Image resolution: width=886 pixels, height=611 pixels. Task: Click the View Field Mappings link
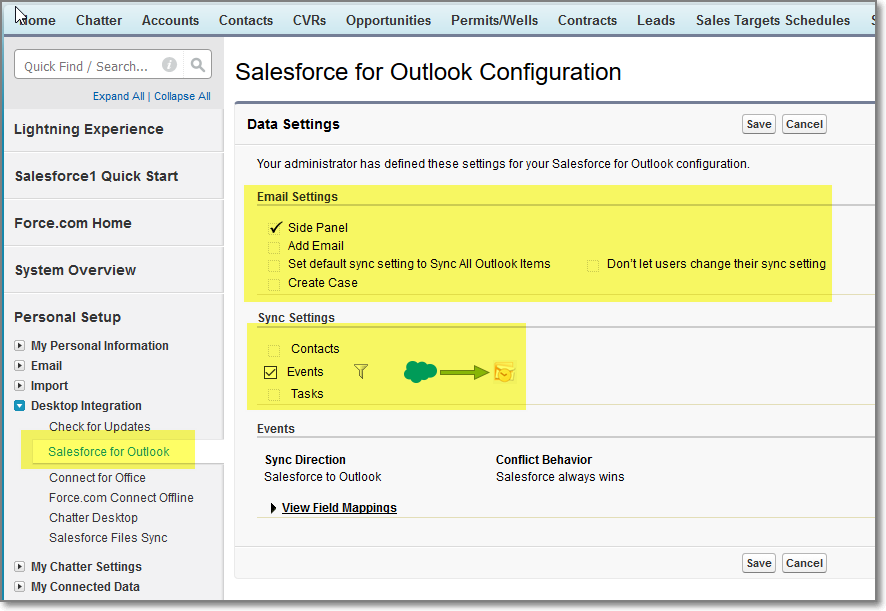[339, 508]
